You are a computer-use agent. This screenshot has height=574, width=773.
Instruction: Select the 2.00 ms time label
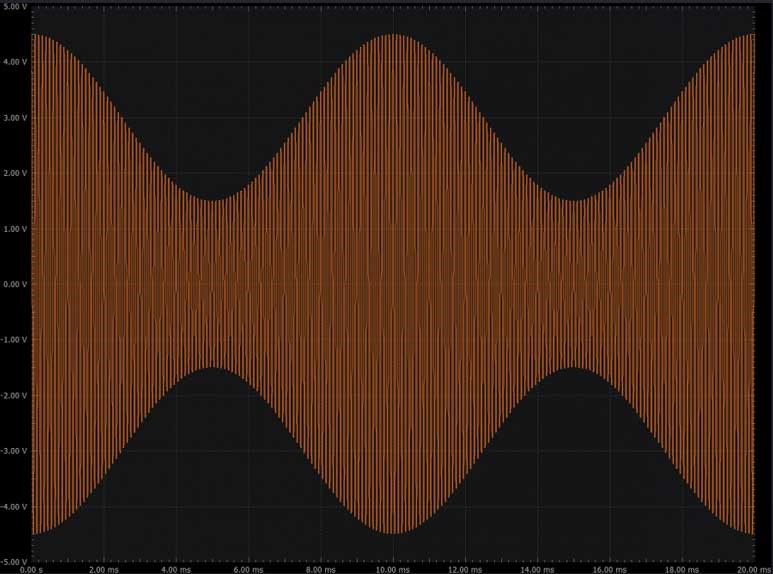point(104,568)
